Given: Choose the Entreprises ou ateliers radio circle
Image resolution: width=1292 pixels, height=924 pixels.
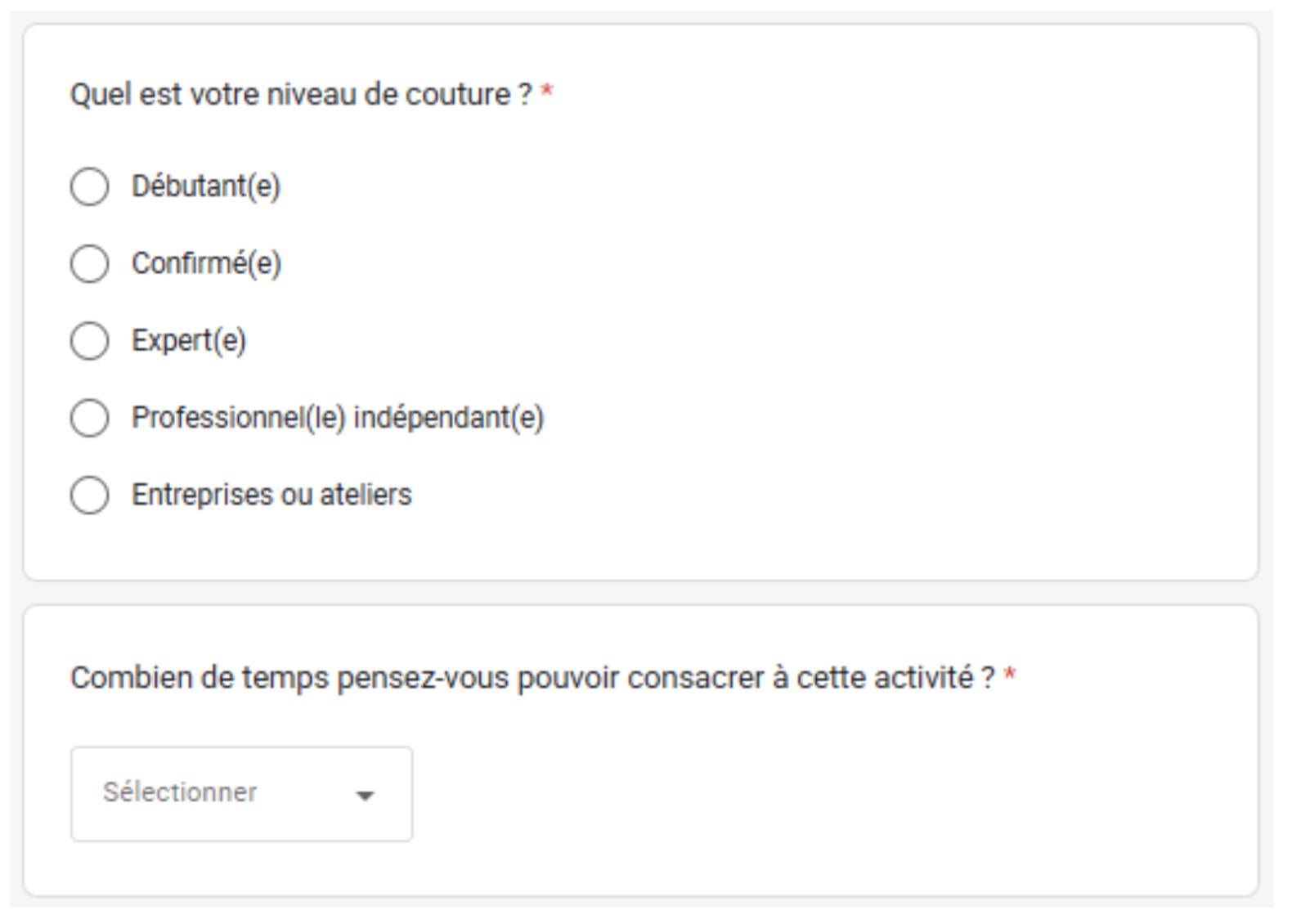Looking at the screenshot, I should pyautogui.click(x=89, y=495).
